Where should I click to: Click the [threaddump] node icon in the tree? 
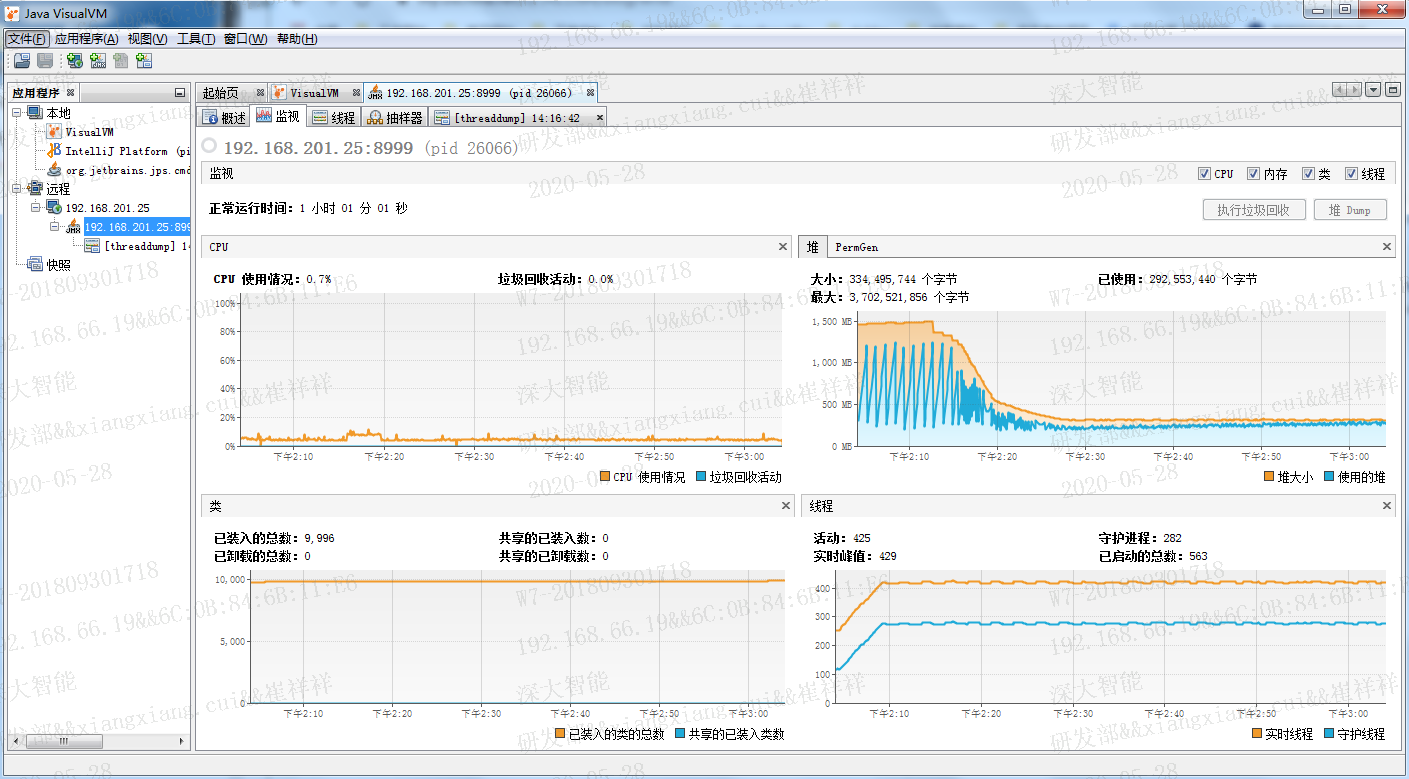(92, 246)
